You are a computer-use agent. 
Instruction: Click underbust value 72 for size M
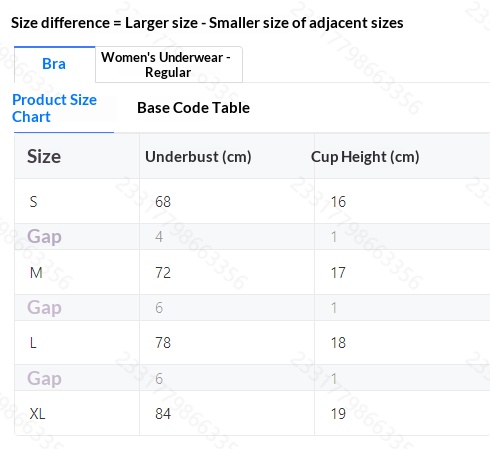pyautogui.click(x=163, y=273)
